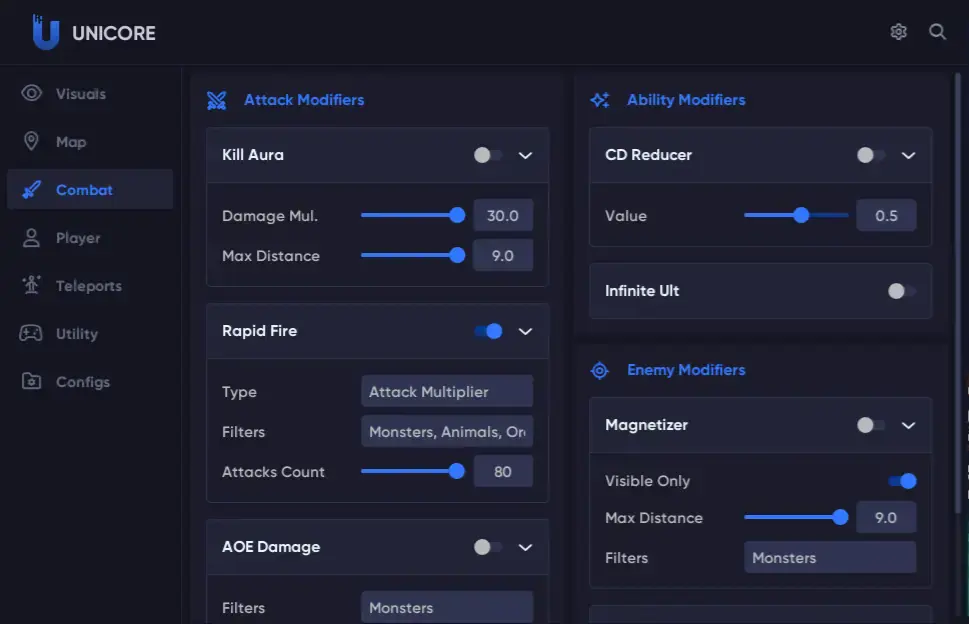The height and width of the screenshot is (624, 969).
Task: Switch to the Map tab
Action: tap(90, 141)
